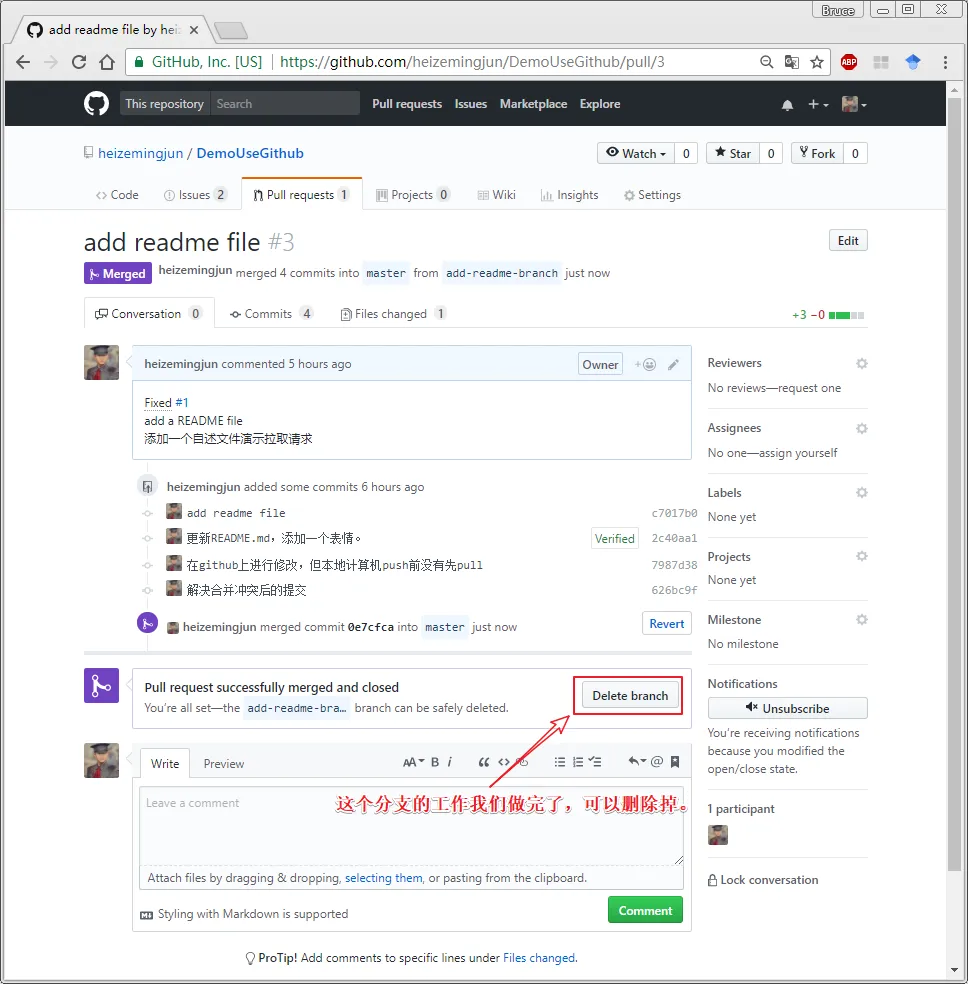This screenshot has height=984, width=968.
Task: Go to browser home page icon
Action: [x=107, y=62]
